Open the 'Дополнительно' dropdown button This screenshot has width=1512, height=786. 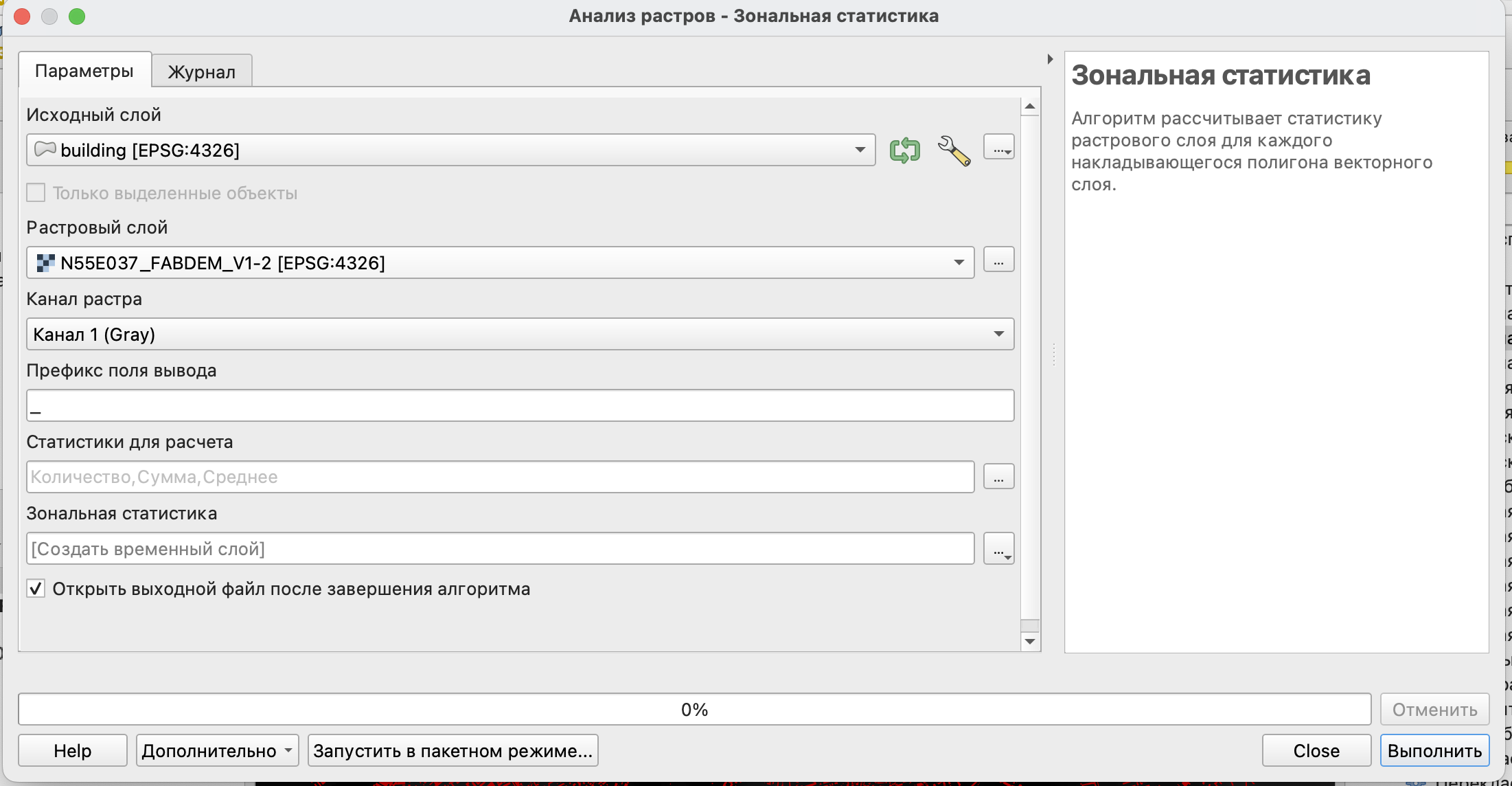point(217,751)
